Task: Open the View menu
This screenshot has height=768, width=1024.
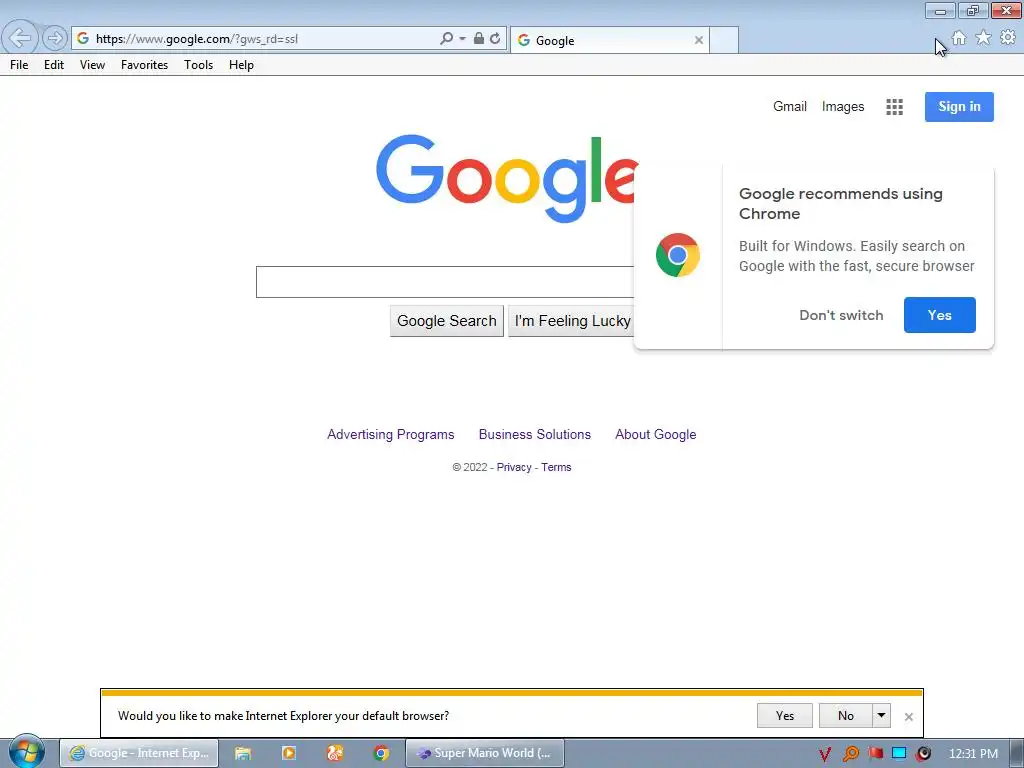Action: coord(92,65)
